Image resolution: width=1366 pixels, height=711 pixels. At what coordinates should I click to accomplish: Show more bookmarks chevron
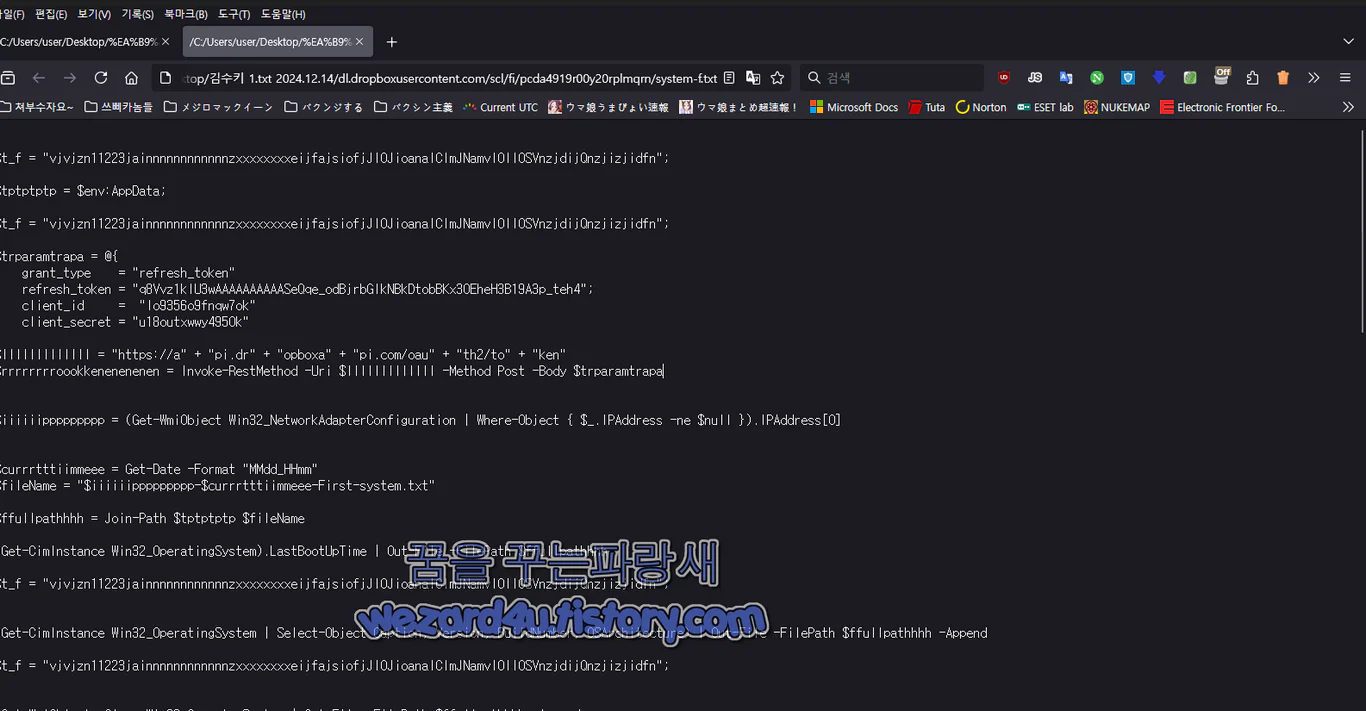(x=1348, y=107)
